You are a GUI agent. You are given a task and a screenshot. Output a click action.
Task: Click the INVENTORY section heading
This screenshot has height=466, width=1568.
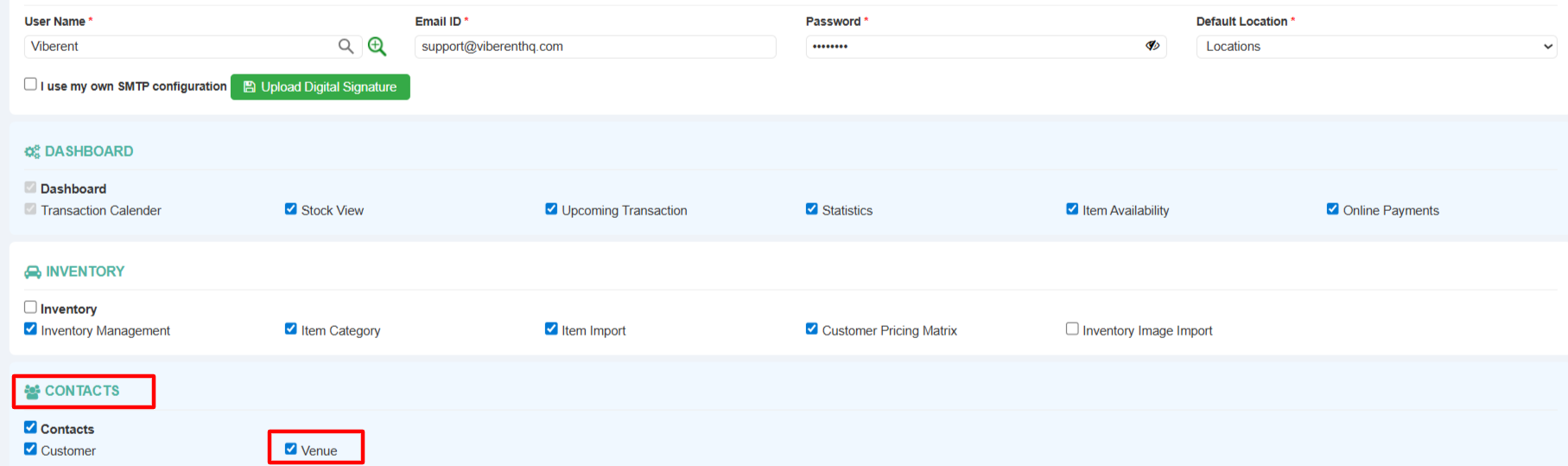point(85,271)
